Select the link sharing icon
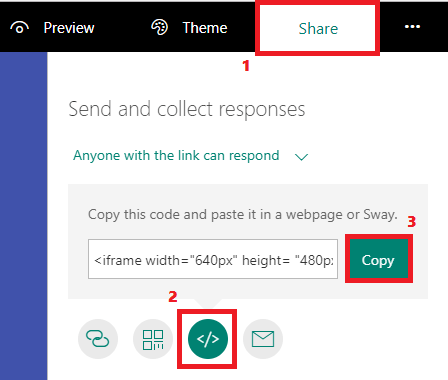 tap(98, 339)
